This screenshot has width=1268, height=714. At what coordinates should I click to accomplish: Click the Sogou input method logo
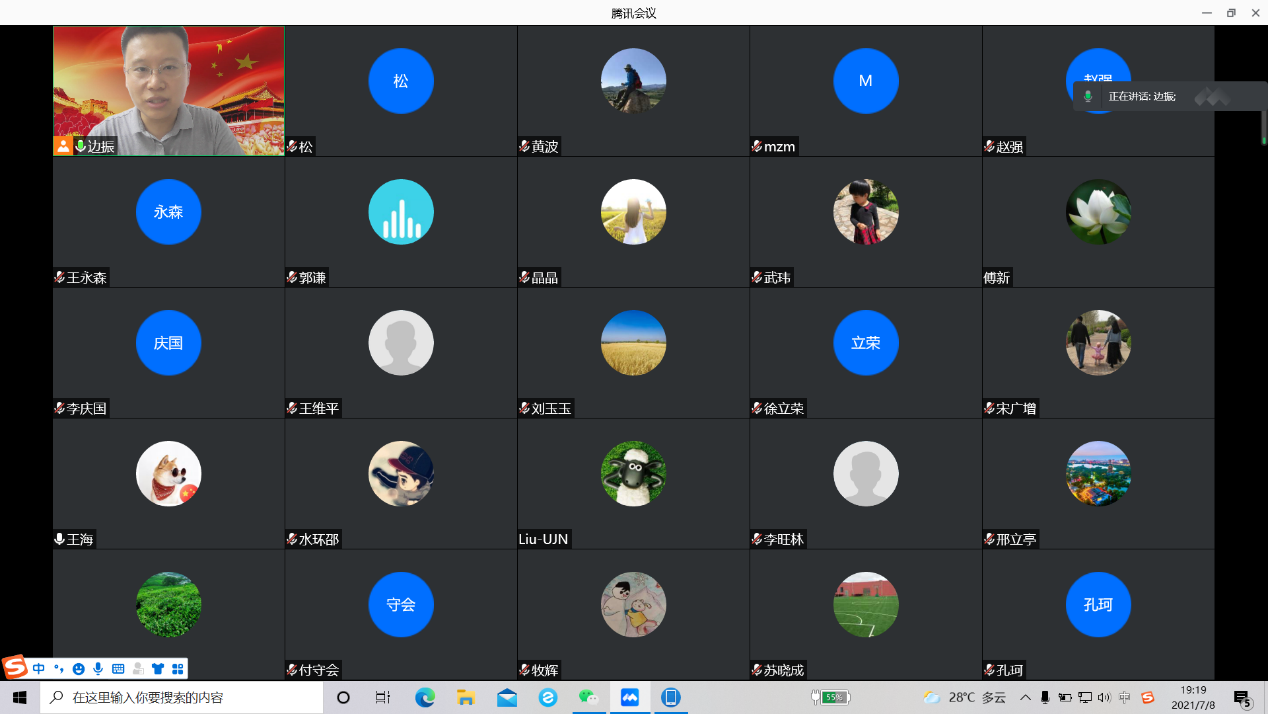tap(15, 668)
